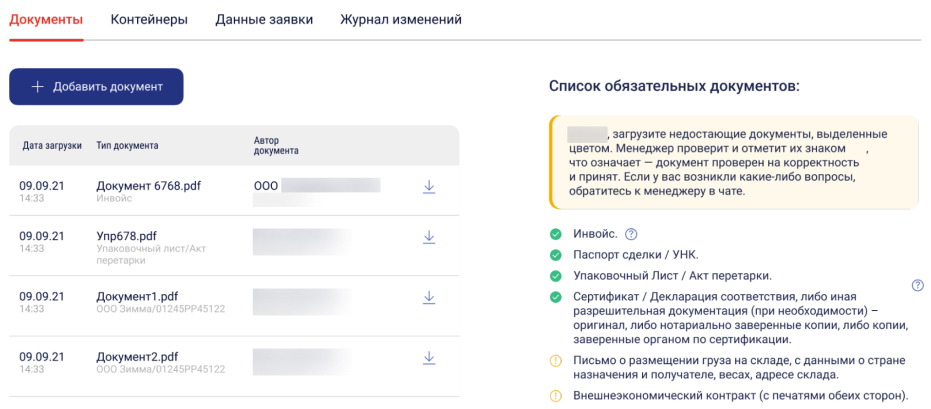Download Документ 6768.pdf via arrow icon

[429, 187]
